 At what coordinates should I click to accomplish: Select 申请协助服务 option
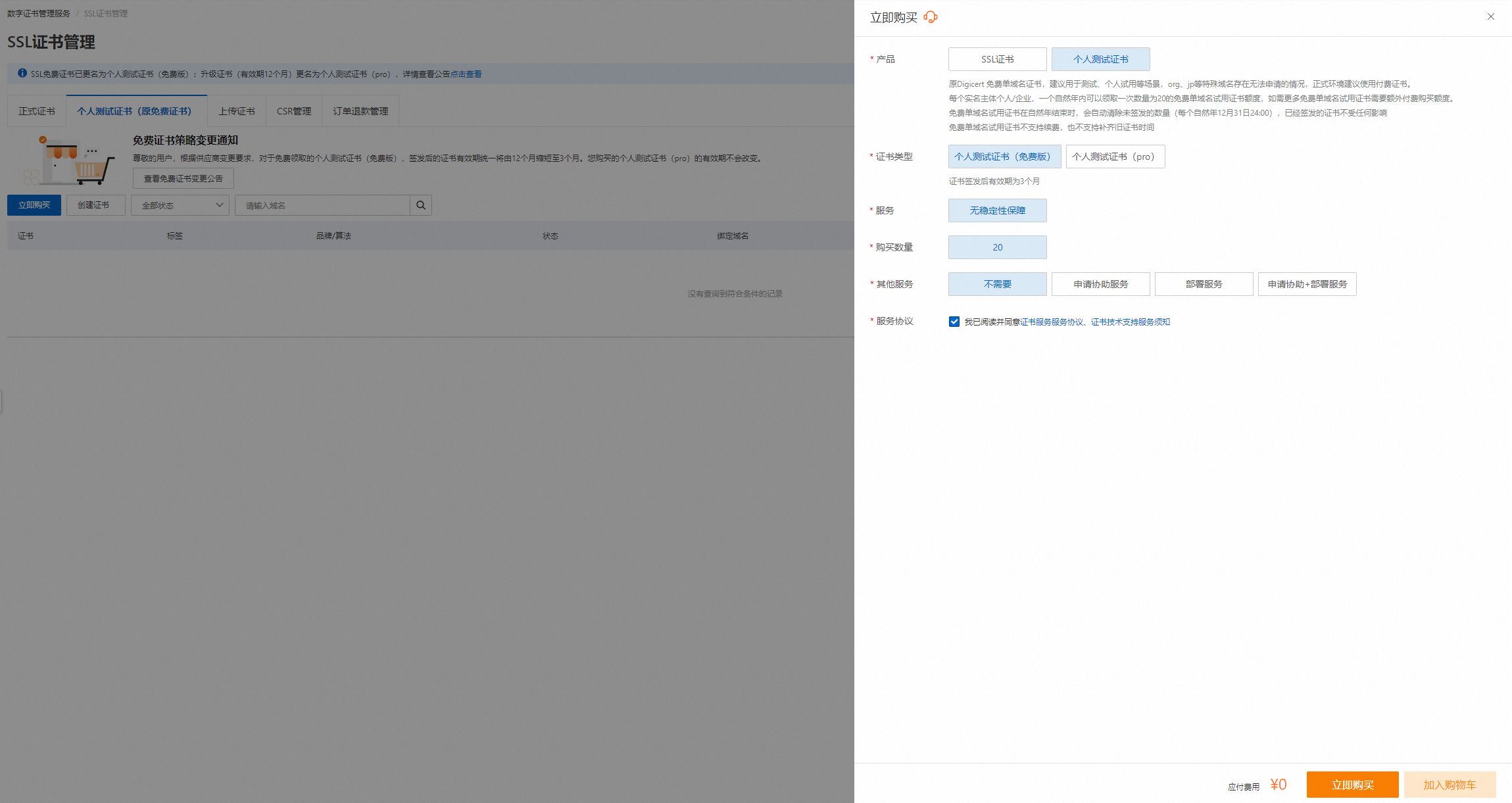pyautogui.click(x=1100, y=284)
